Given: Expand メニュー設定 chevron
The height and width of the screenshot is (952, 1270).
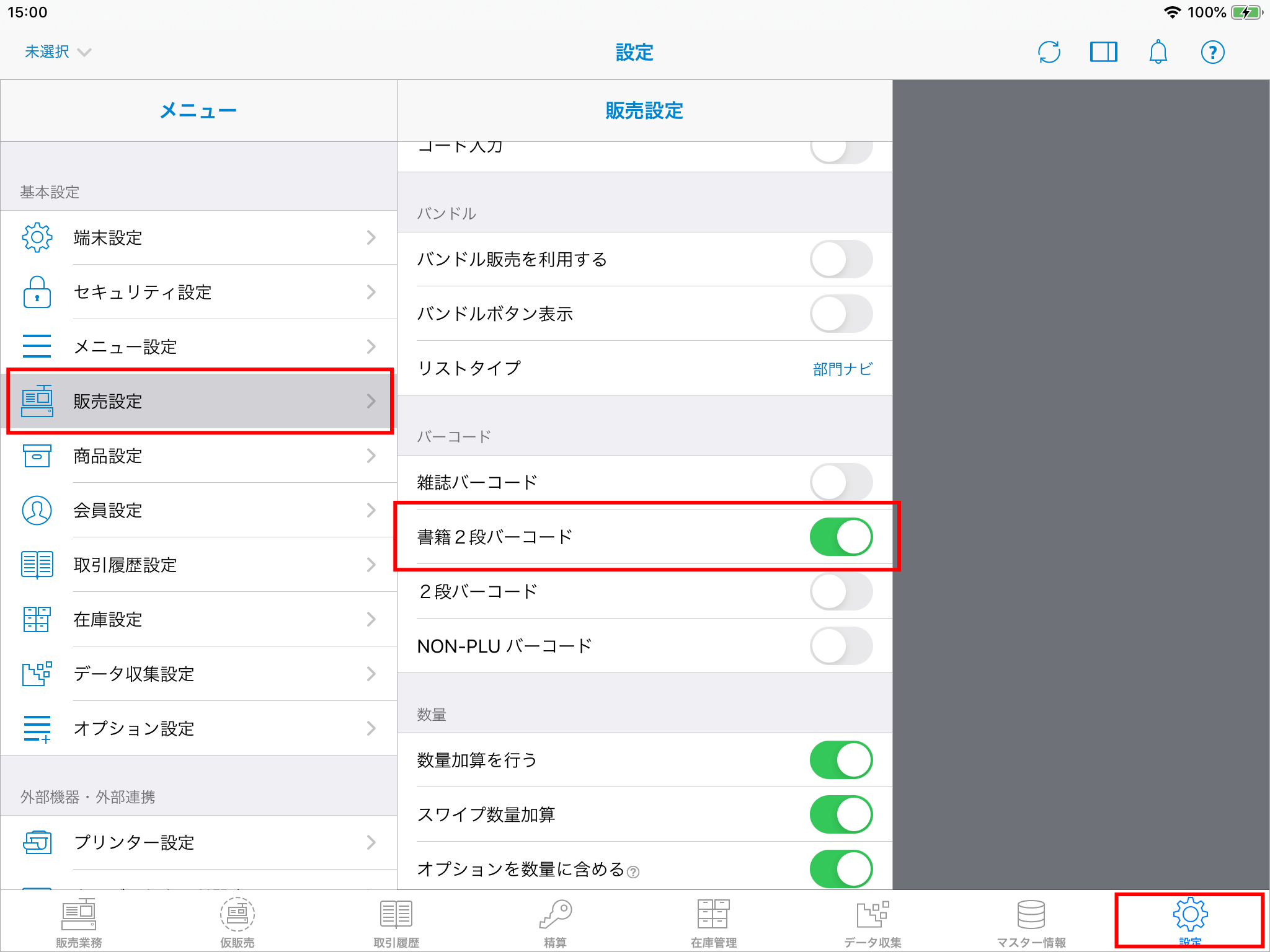Looking at the screenshot, I should pos(371,346).
